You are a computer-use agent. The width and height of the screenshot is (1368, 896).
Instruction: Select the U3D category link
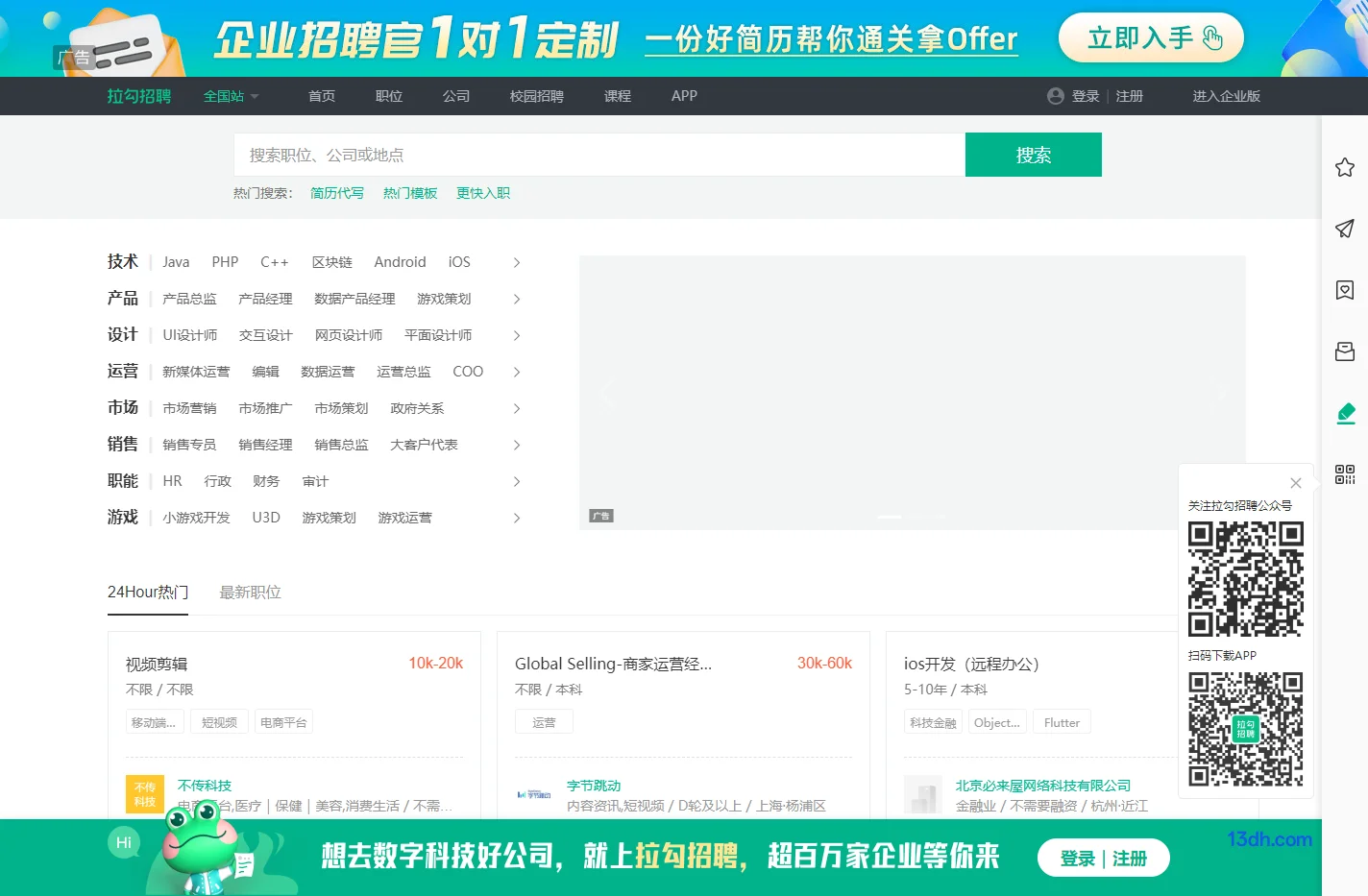(x=266, y=518)
